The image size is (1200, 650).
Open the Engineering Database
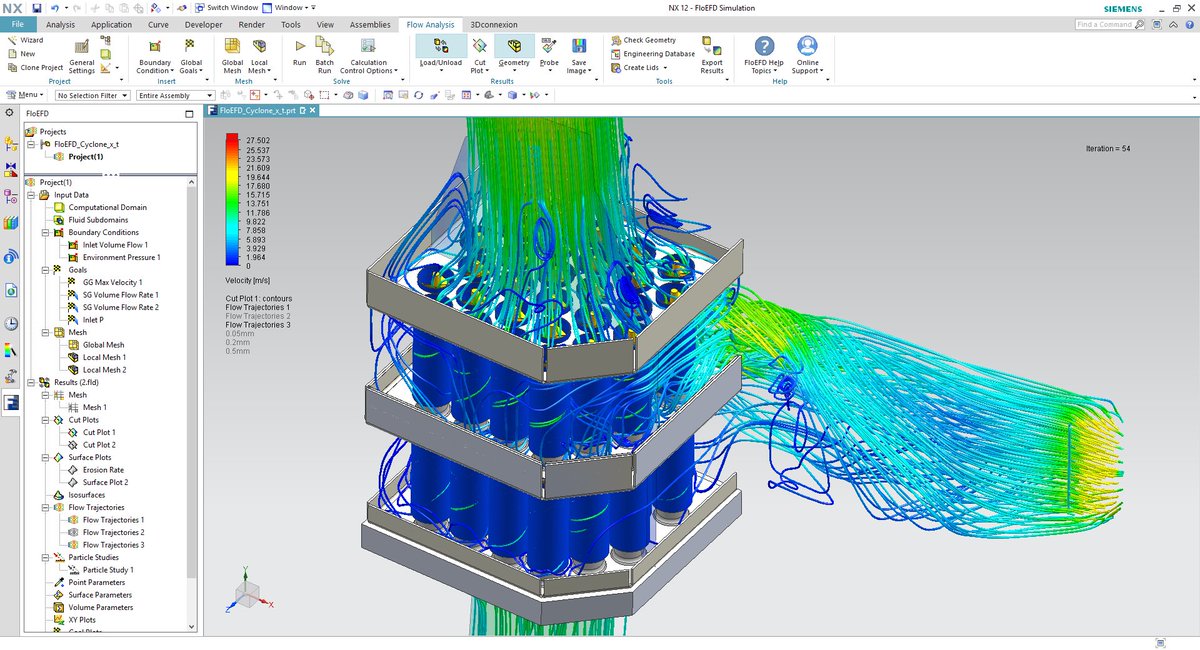pos(652,54)
